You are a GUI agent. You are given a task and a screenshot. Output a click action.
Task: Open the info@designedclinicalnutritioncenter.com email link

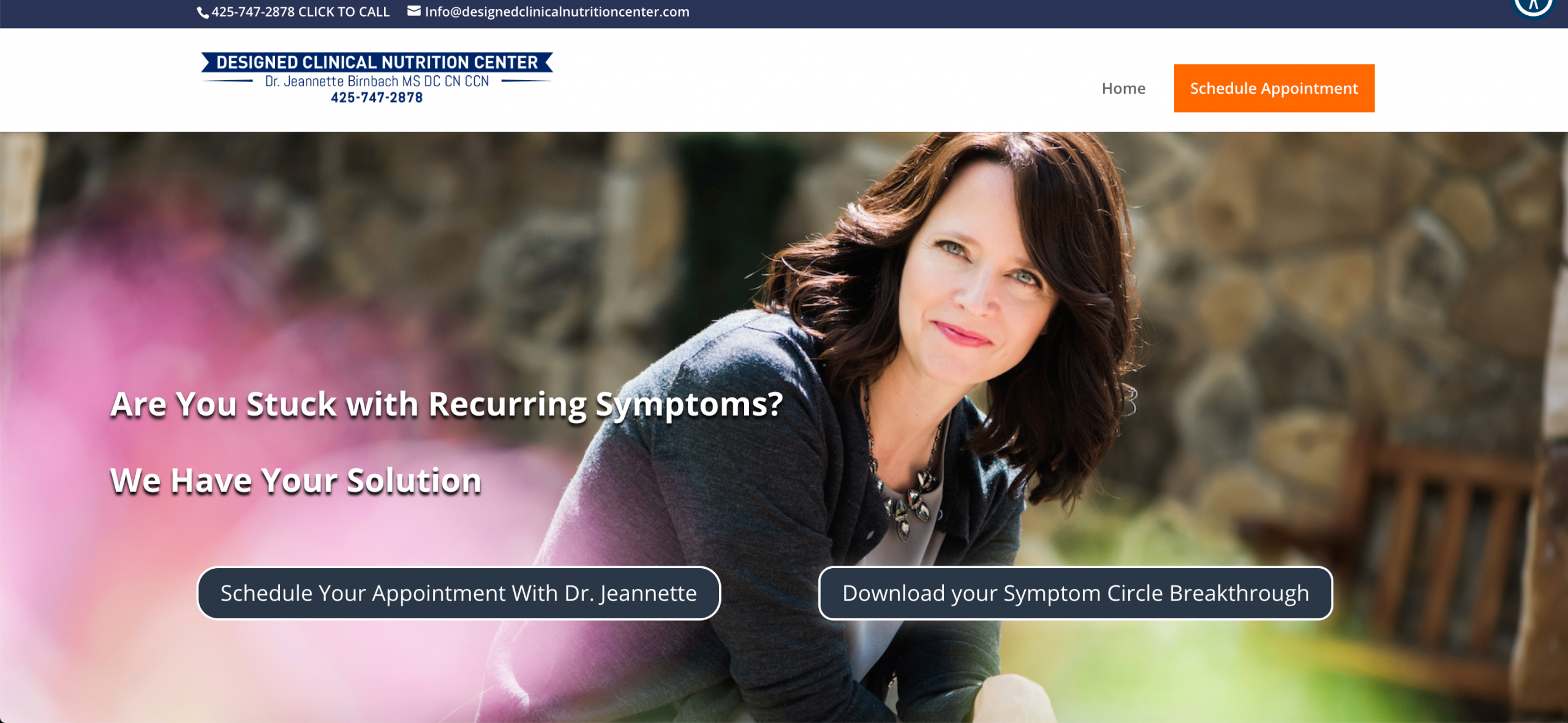tap(557, 12)
